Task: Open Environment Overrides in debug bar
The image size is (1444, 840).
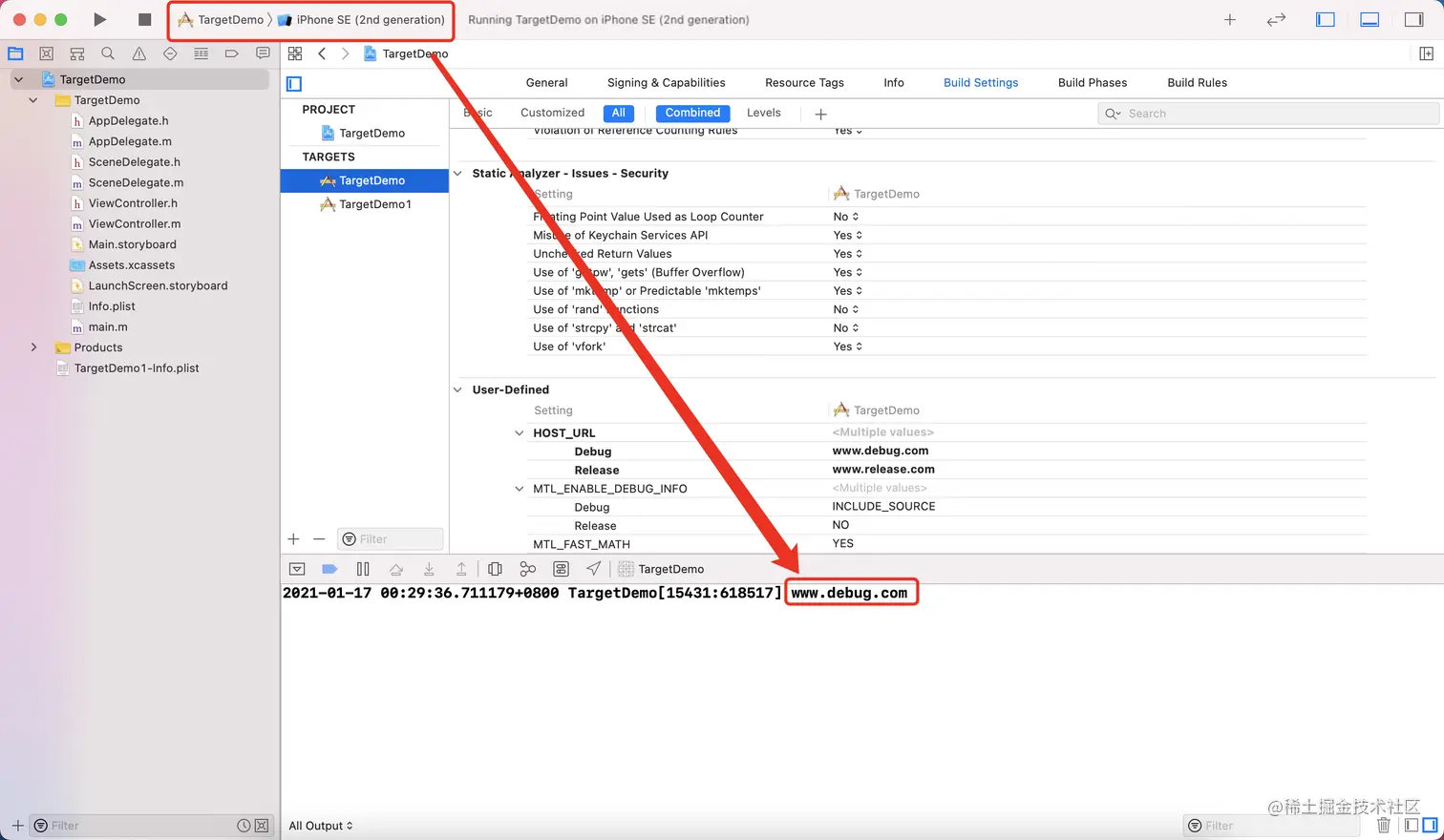Action: (x=562, y=569)
